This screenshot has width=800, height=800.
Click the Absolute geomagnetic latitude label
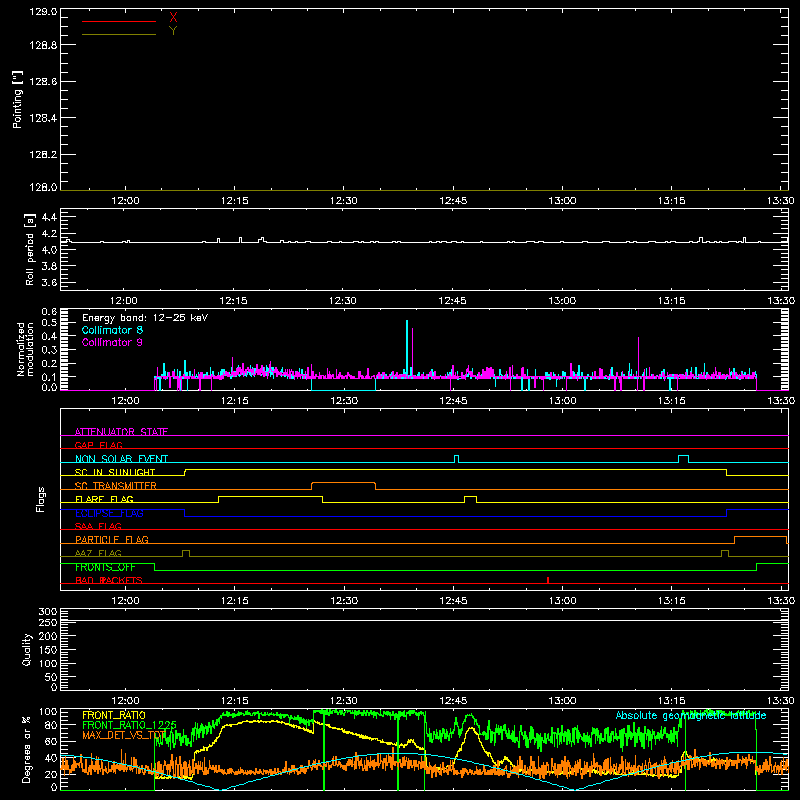[691, 715]
